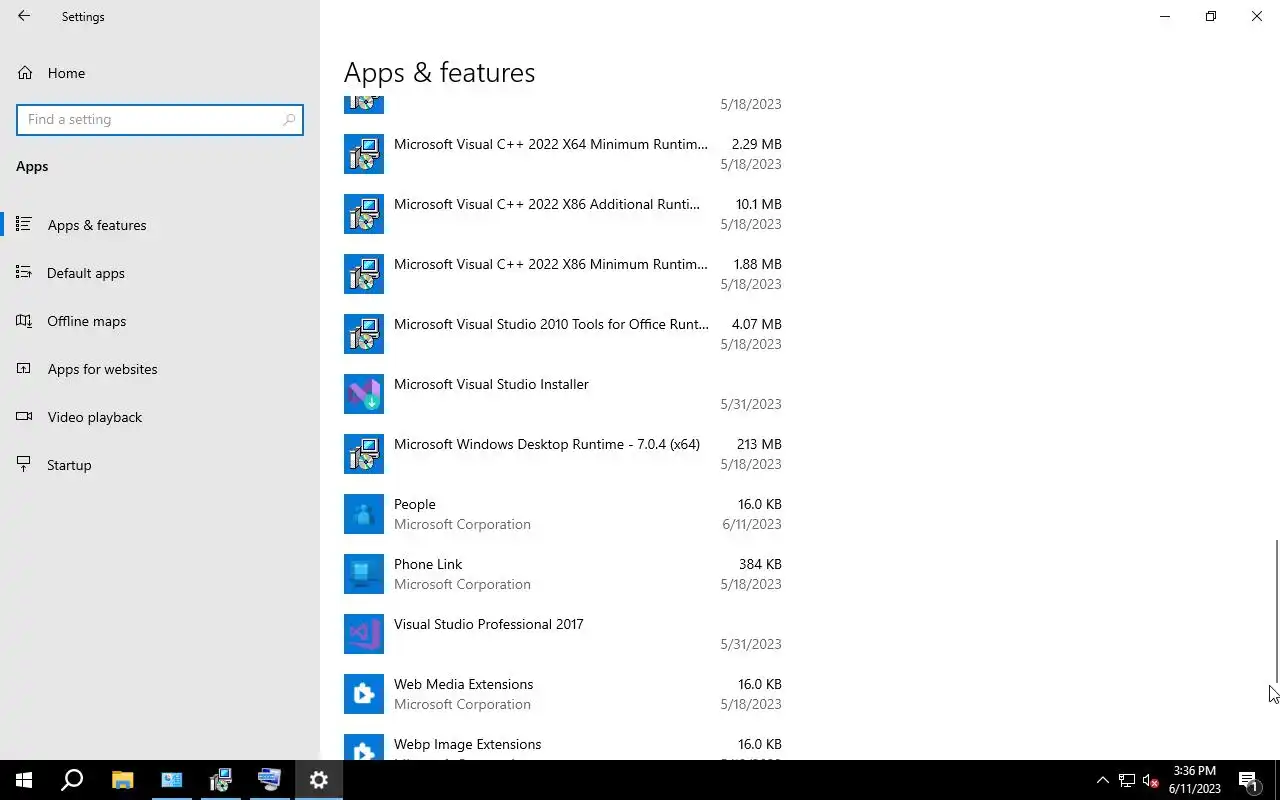This screenshot has width=1280, height=800.
Task: Select Microsoft Windows Desktop Runtime 7.0.4 entry
Action: [563, 454]
